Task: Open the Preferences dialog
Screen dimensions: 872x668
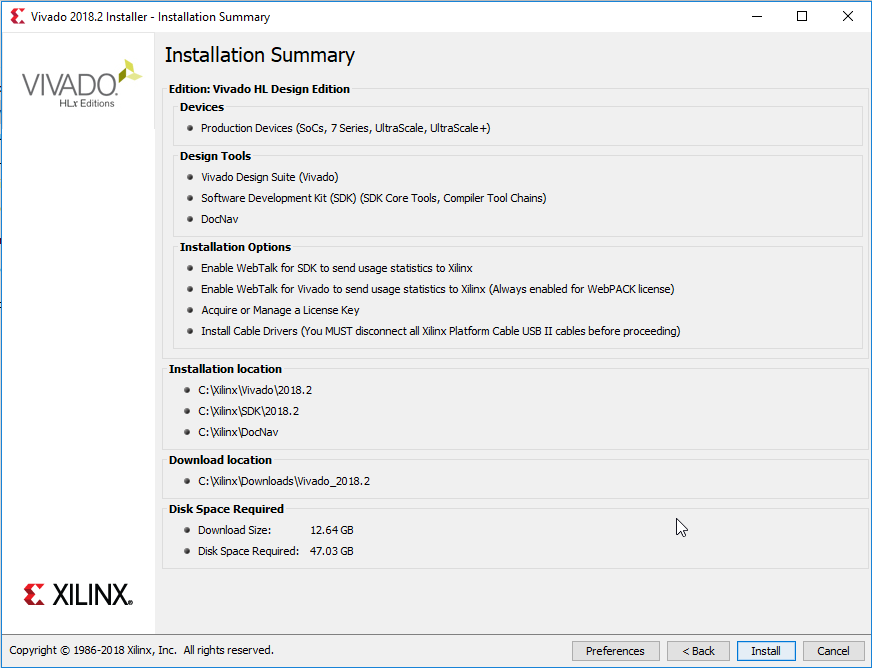Action: click(x=615, y=651)
